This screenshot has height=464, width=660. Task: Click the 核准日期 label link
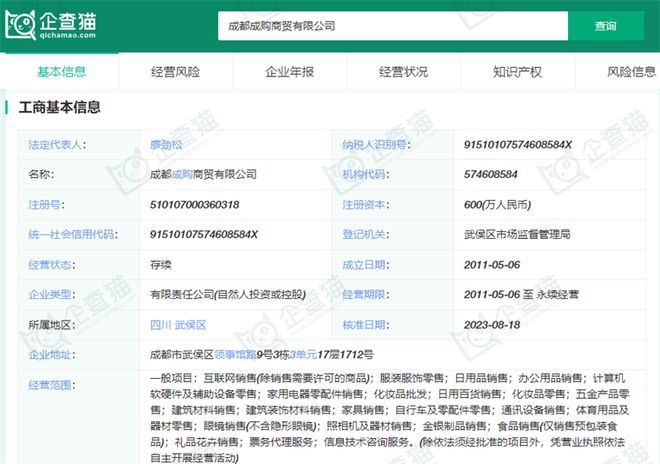[366, 325]
